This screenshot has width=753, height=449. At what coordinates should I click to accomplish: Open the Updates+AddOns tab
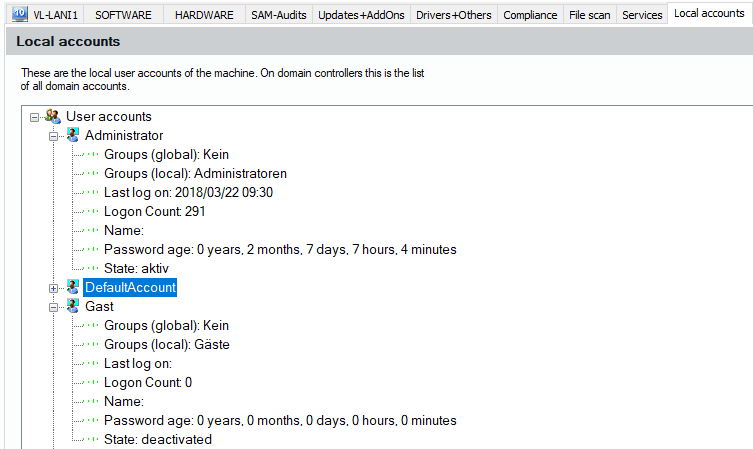[x=361, y=15]
